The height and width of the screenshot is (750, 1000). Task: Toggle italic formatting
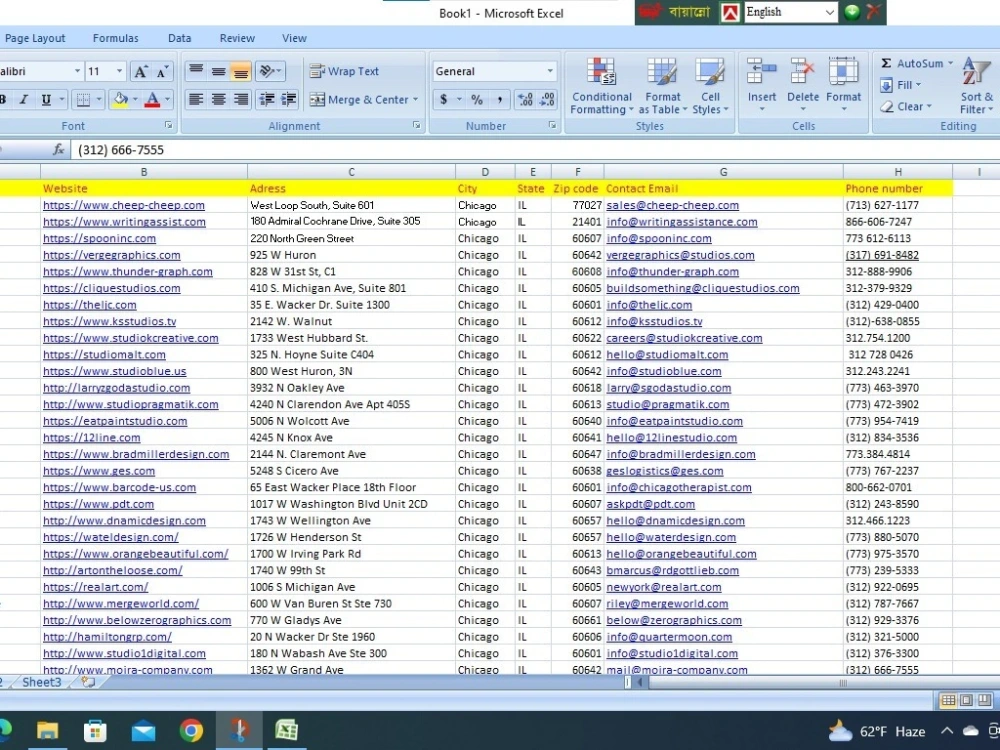[24, 99]
